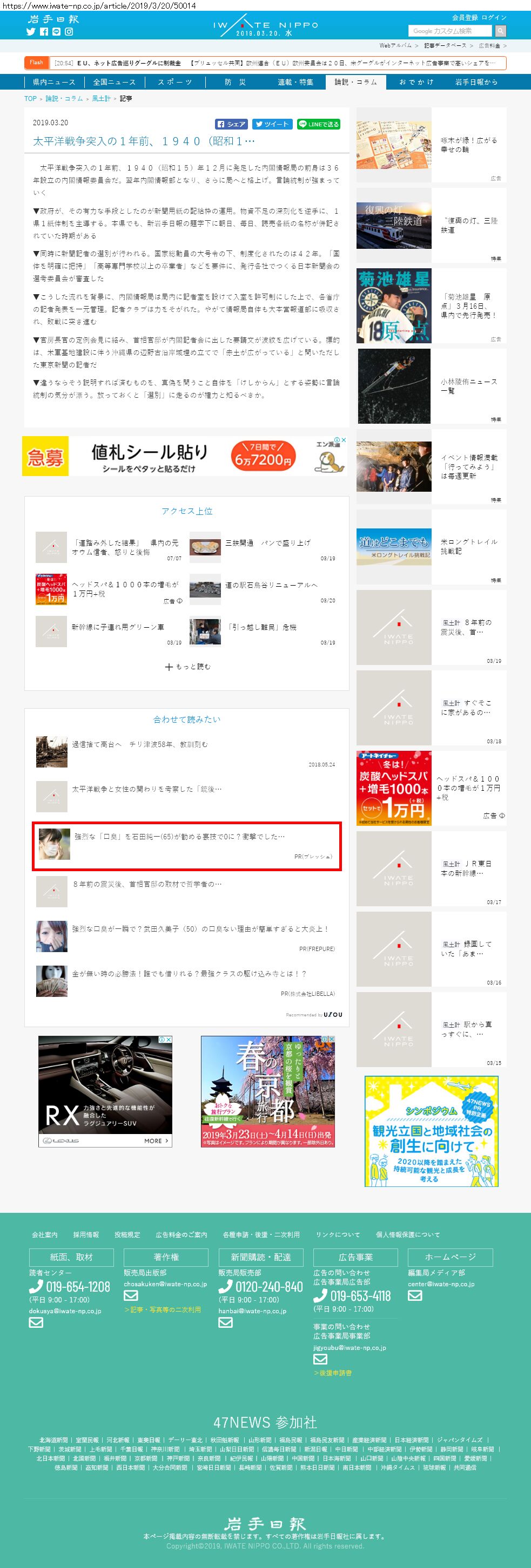Click envelope icon under hanbai email
531x1568 pixels.
[x=225, y=1322]
